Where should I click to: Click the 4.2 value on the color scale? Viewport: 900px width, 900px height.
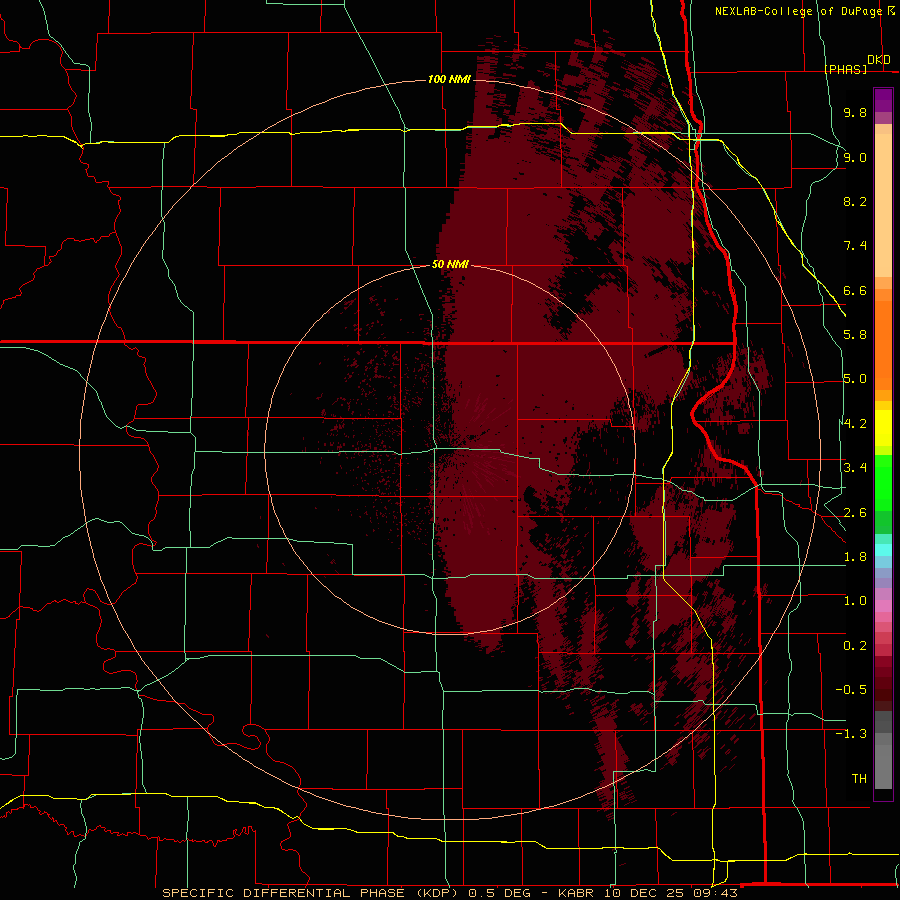pos(855,424)
